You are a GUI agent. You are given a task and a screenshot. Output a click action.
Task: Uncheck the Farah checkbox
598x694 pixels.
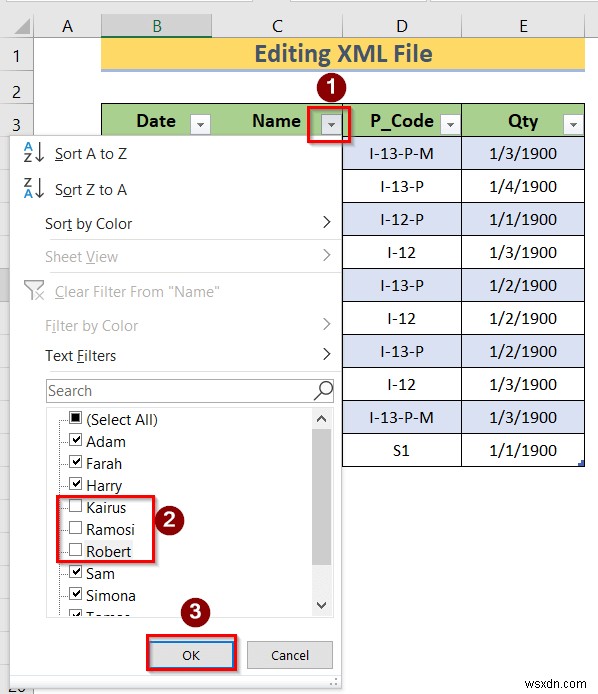(76, 462)
